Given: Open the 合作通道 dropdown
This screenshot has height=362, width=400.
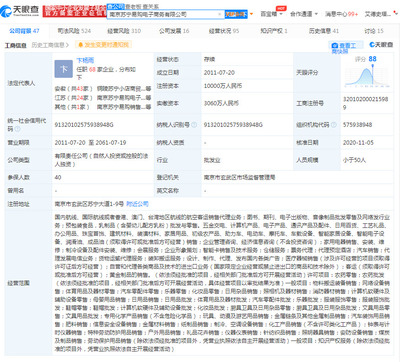Looking at the screenshot, I should tap(303, 14).
